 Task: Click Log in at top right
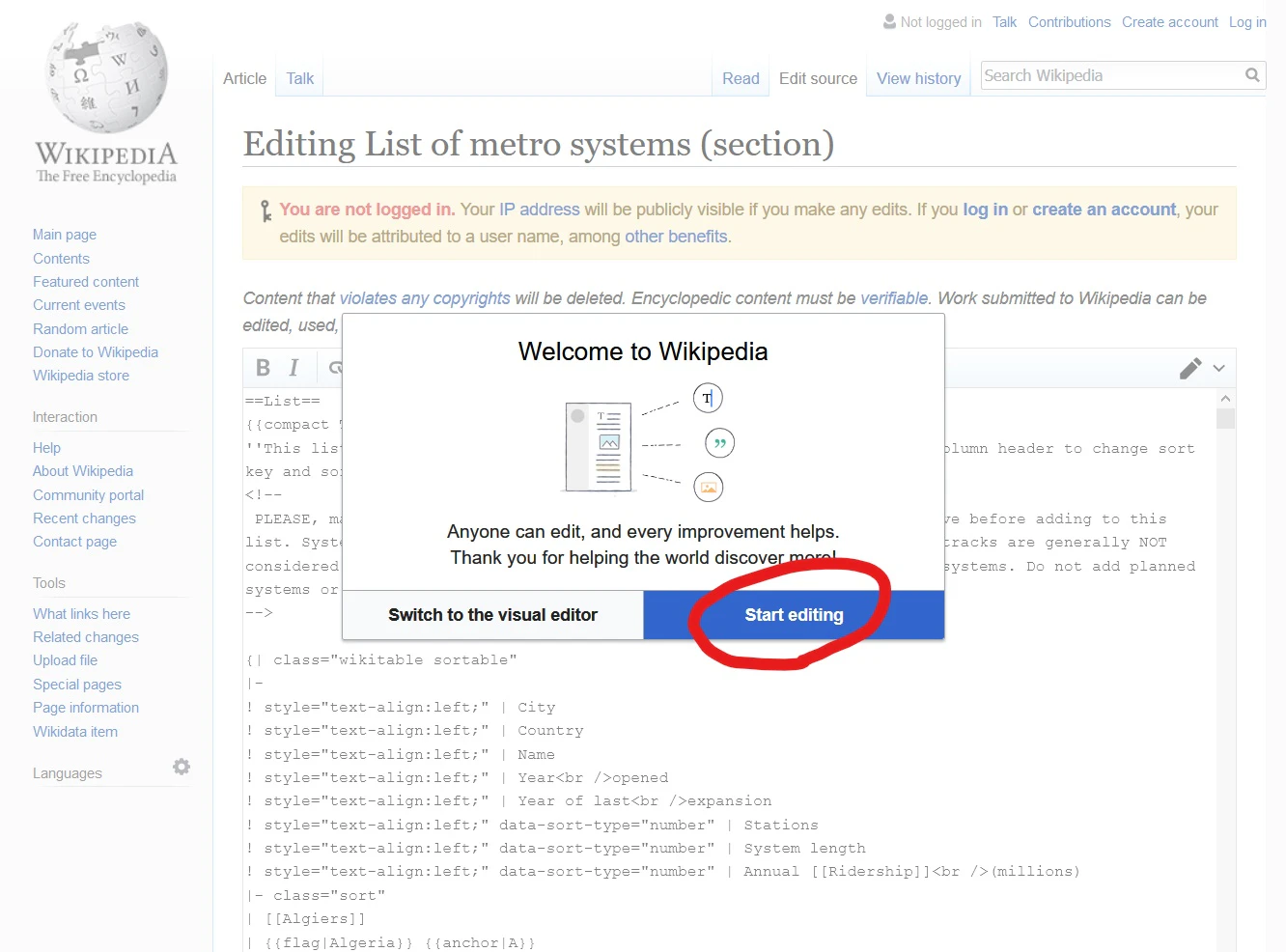tap(1247, 22)
